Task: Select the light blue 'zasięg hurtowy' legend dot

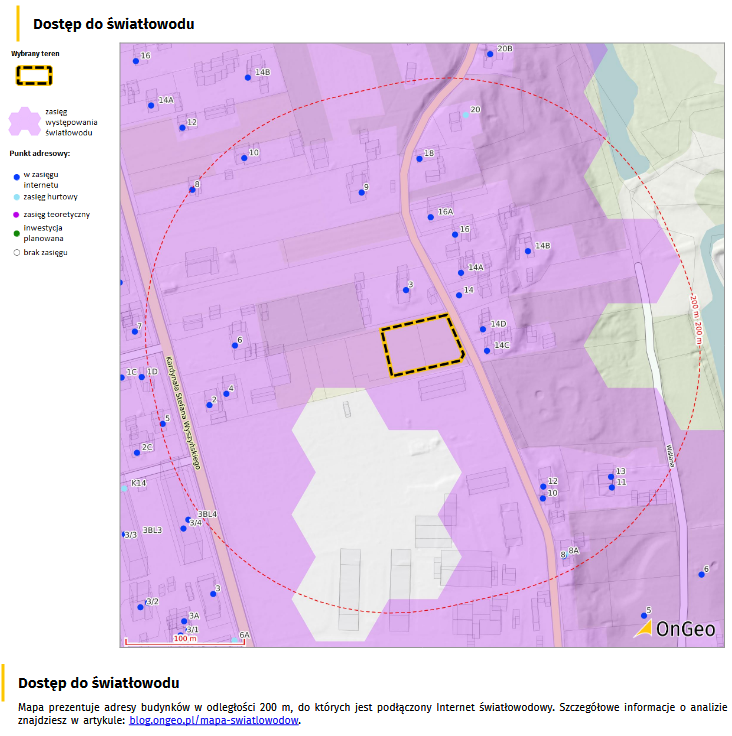Action: click(16, 197)
